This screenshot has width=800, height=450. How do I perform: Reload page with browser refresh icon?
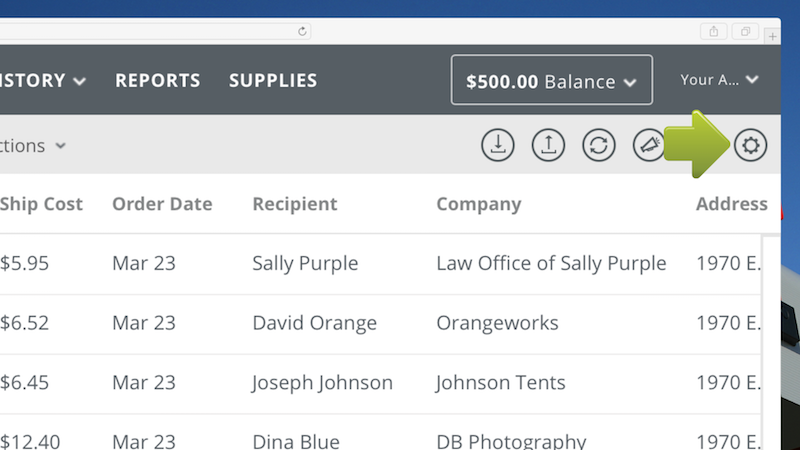[302, 32]
